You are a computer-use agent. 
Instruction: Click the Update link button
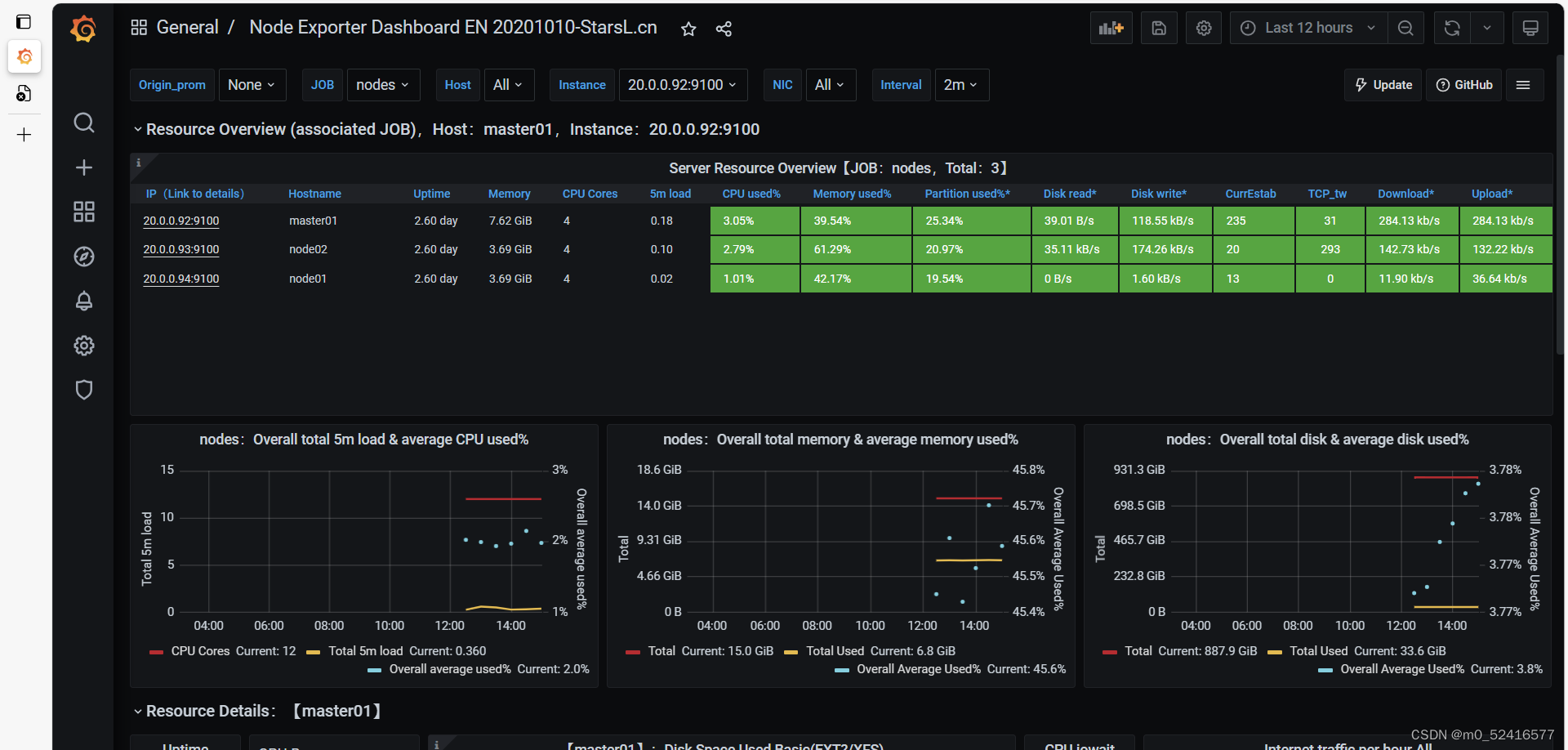[1383, 85]
